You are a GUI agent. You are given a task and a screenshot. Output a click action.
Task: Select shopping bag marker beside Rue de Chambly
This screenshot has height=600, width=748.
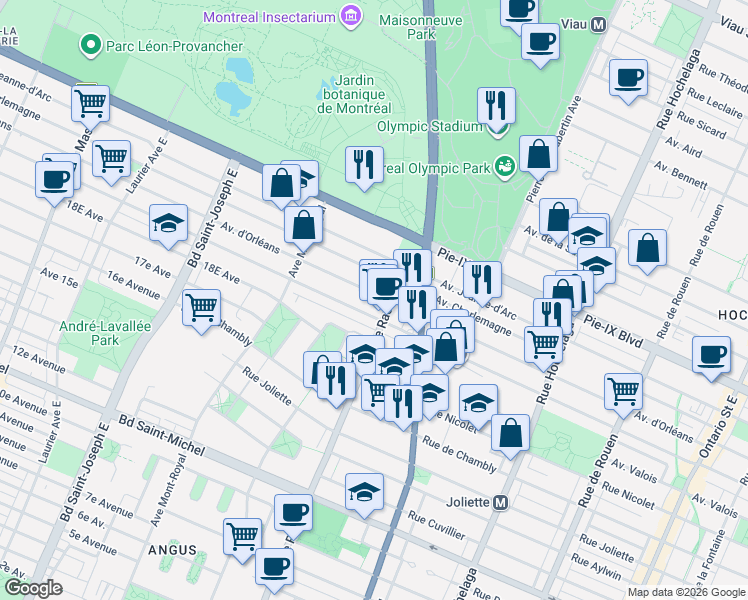pos(510,433)
